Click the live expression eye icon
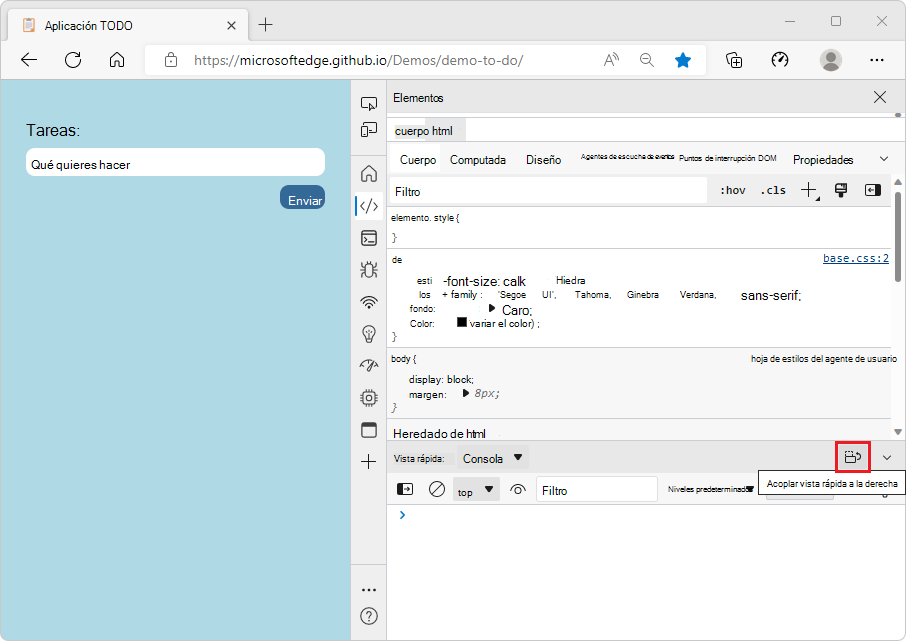Viewport: 906px width, 641px height. (x=518, y=490)
